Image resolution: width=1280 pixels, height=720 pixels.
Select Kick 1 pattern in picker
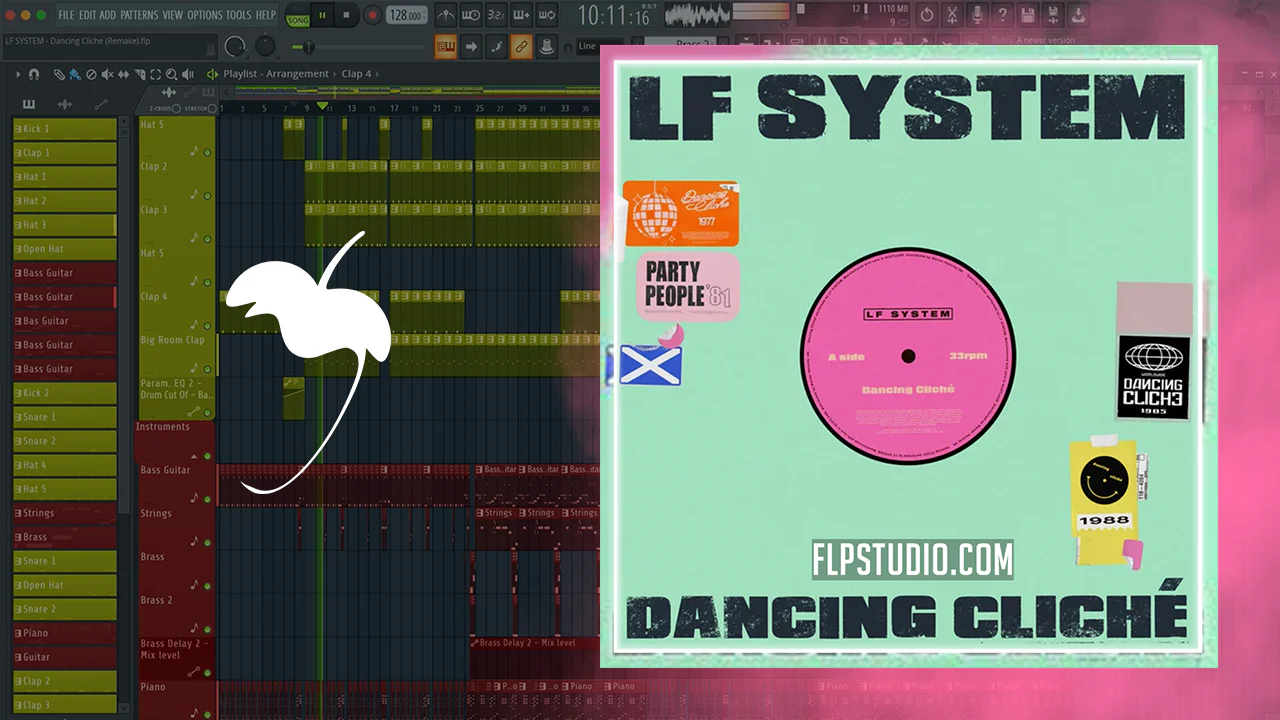click(x=65, y=129)
